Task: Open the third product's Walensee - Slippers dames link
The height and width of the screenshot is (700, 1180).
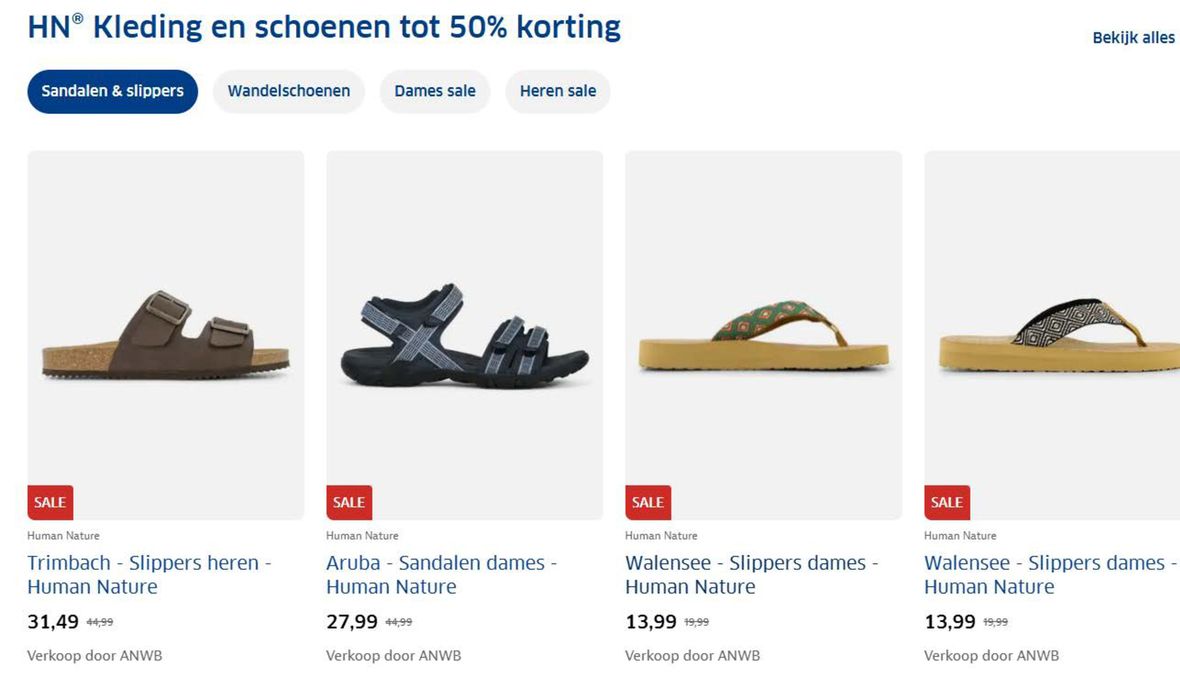Action: pos(752,575)
